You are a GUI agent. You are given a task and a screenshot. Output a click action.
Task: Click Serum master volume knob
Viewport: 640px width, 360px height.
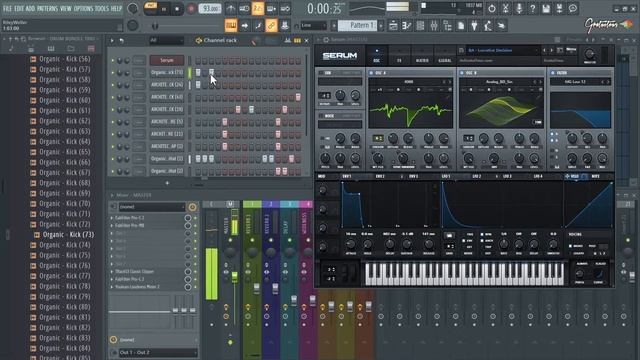click(589, 54)
